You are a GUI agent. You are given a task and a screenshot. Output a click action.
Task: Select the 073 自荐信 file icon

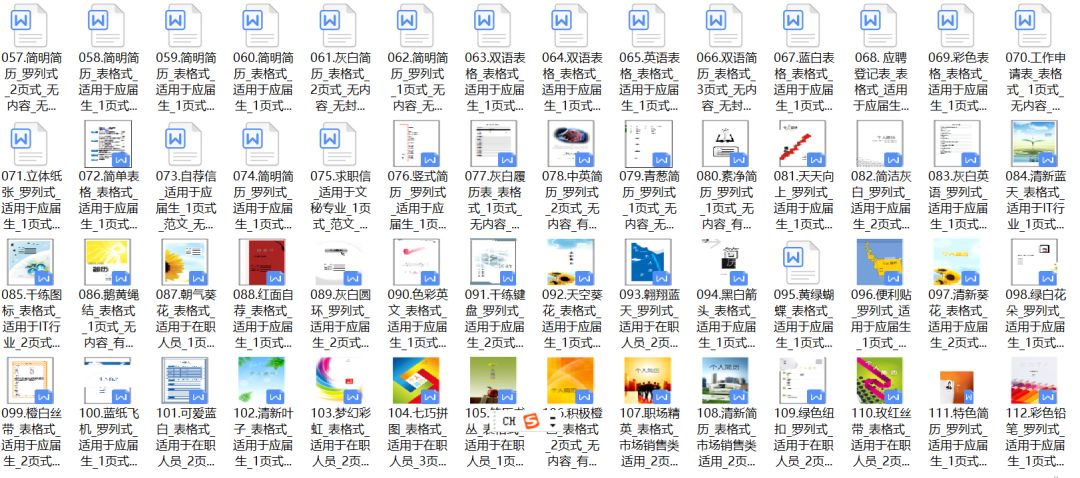184,144
